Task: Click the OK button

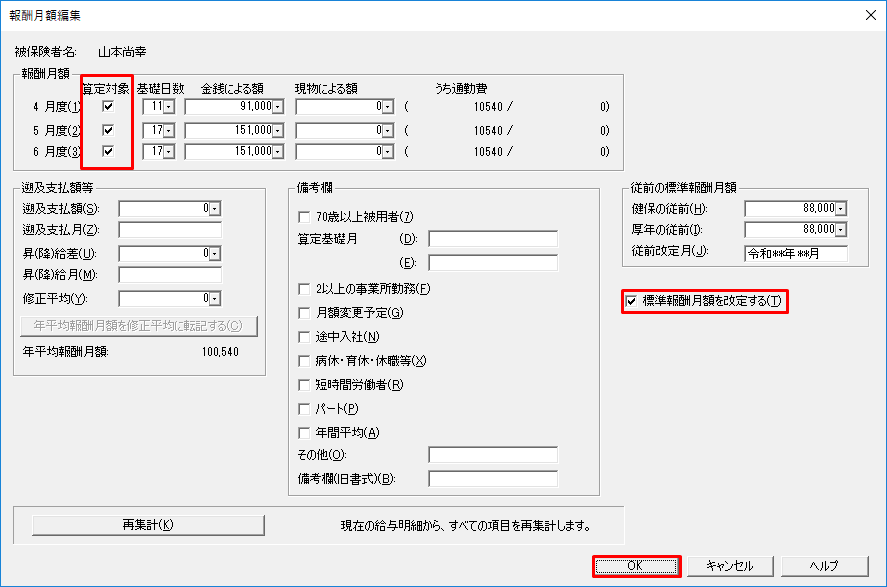Action: pos(636,566)
